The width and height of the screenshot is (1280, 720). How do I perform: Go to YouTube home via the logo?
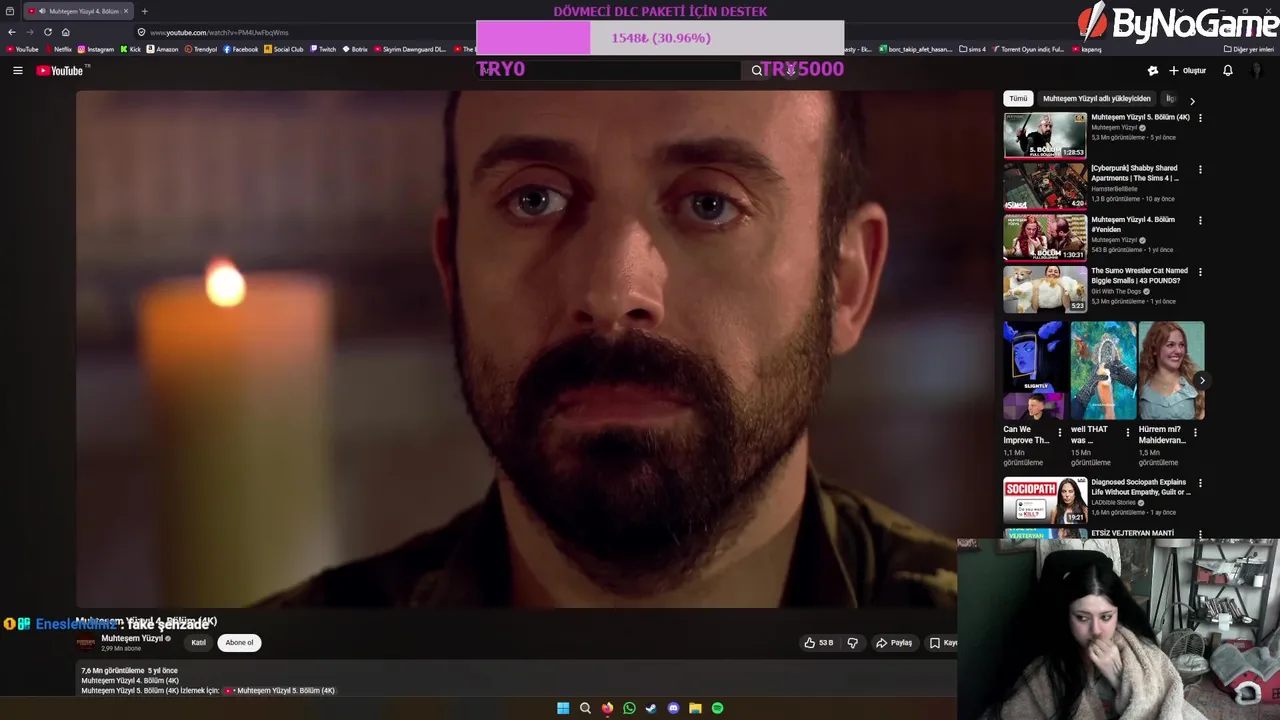tap(62, 70)
